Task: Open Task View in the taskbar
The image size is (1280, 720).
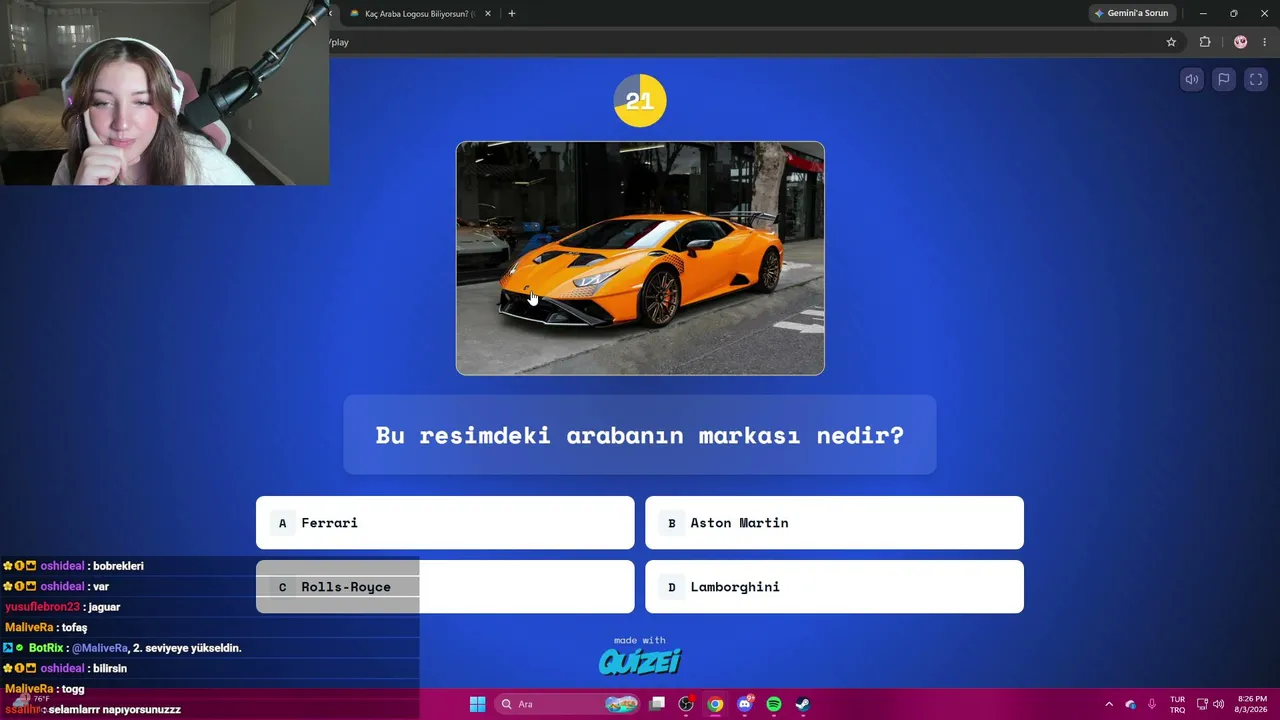Action: [657, 704]
